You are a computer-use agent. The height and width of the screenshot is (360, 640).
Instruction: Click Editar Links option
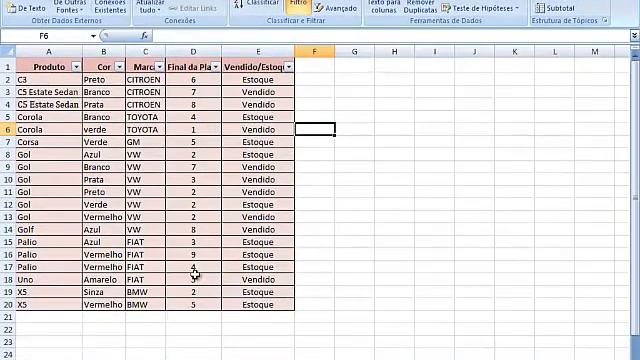point(193,8)
